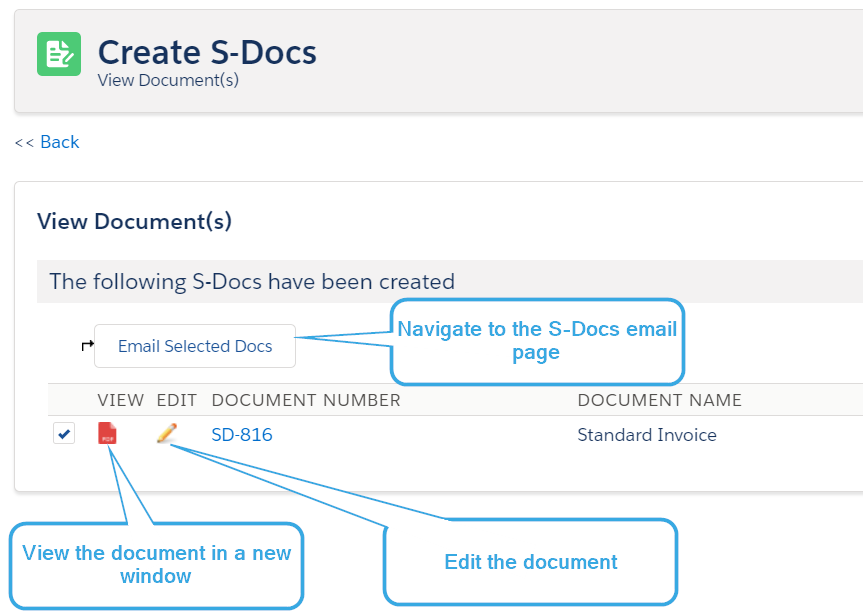
Task: Click the green Create S-Docs app icon
Action: (59, 54)
